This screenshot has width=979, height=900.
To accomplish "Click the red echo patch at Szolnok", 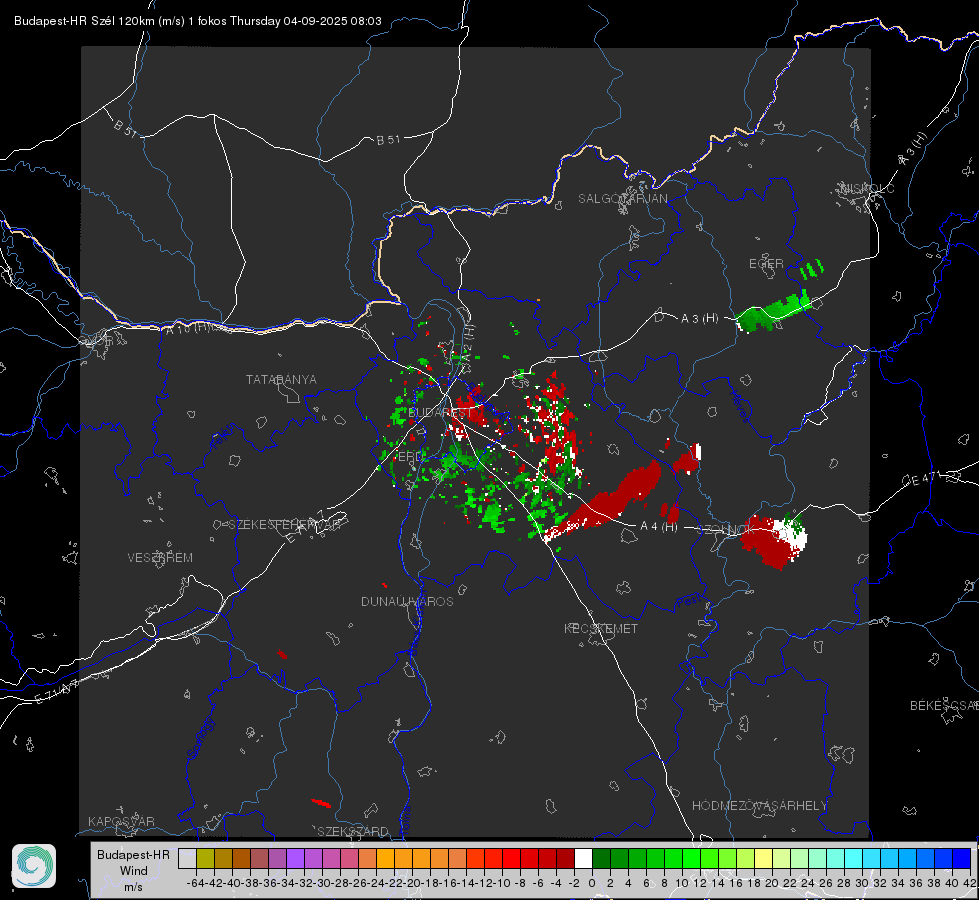I will (767, 541).
